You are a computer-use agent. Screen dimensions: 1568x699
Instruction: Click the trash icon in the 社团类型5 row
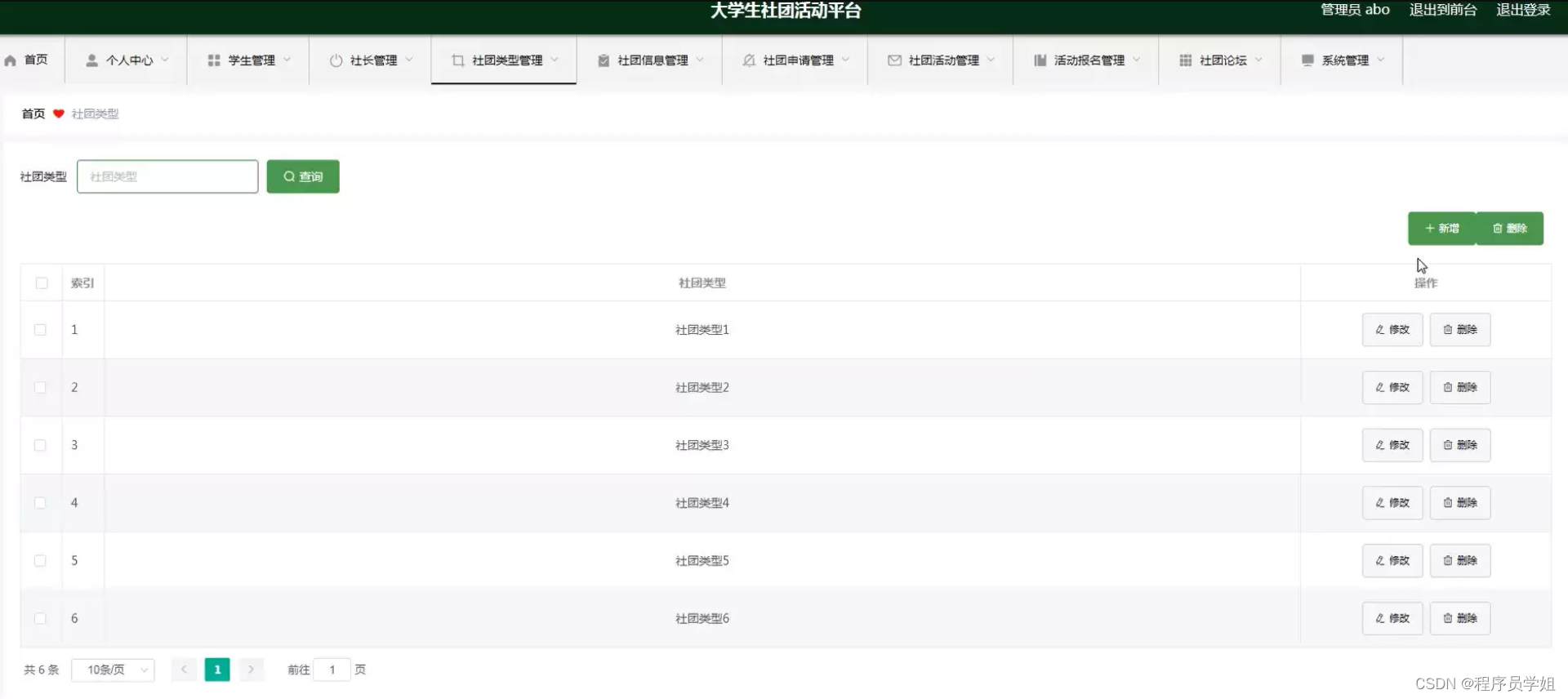coord(1448,561)
